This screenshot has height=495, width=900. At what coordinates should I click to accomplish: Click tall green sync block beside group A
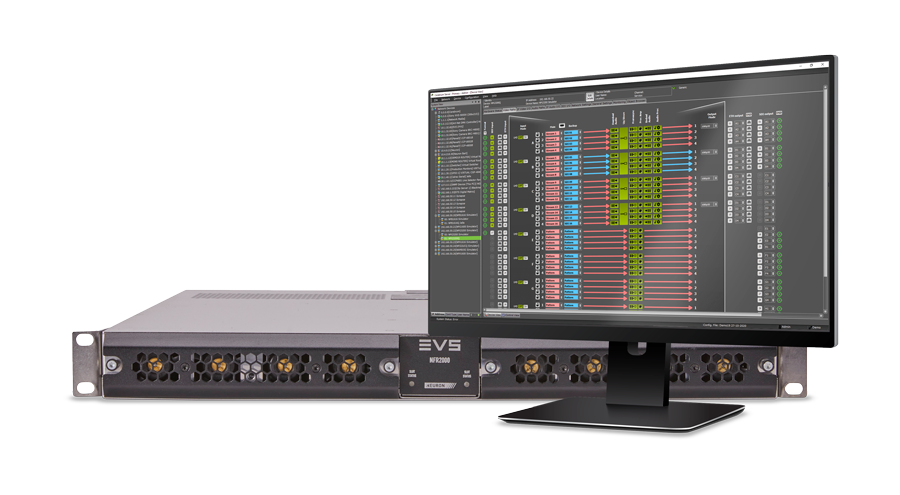623,138
